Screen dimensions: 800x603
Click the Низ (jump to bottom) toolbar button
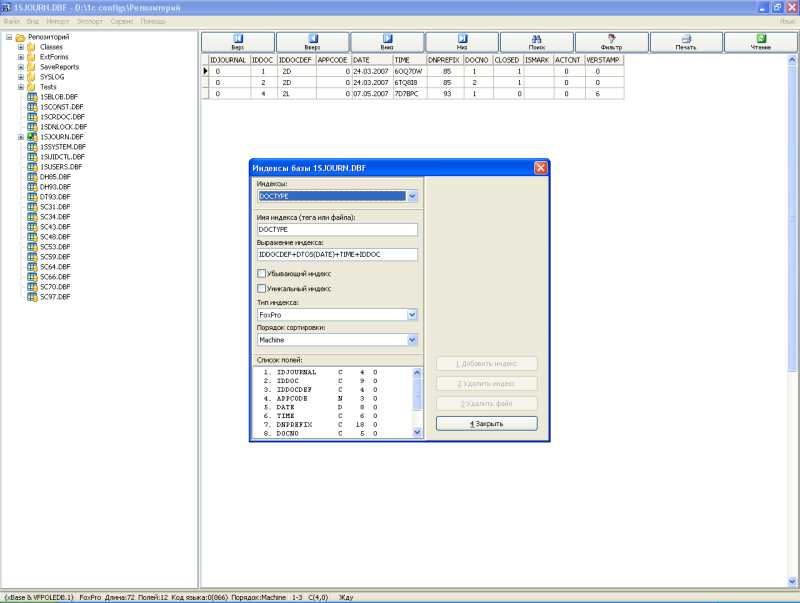pyautogui.click(x=462, y=42)
